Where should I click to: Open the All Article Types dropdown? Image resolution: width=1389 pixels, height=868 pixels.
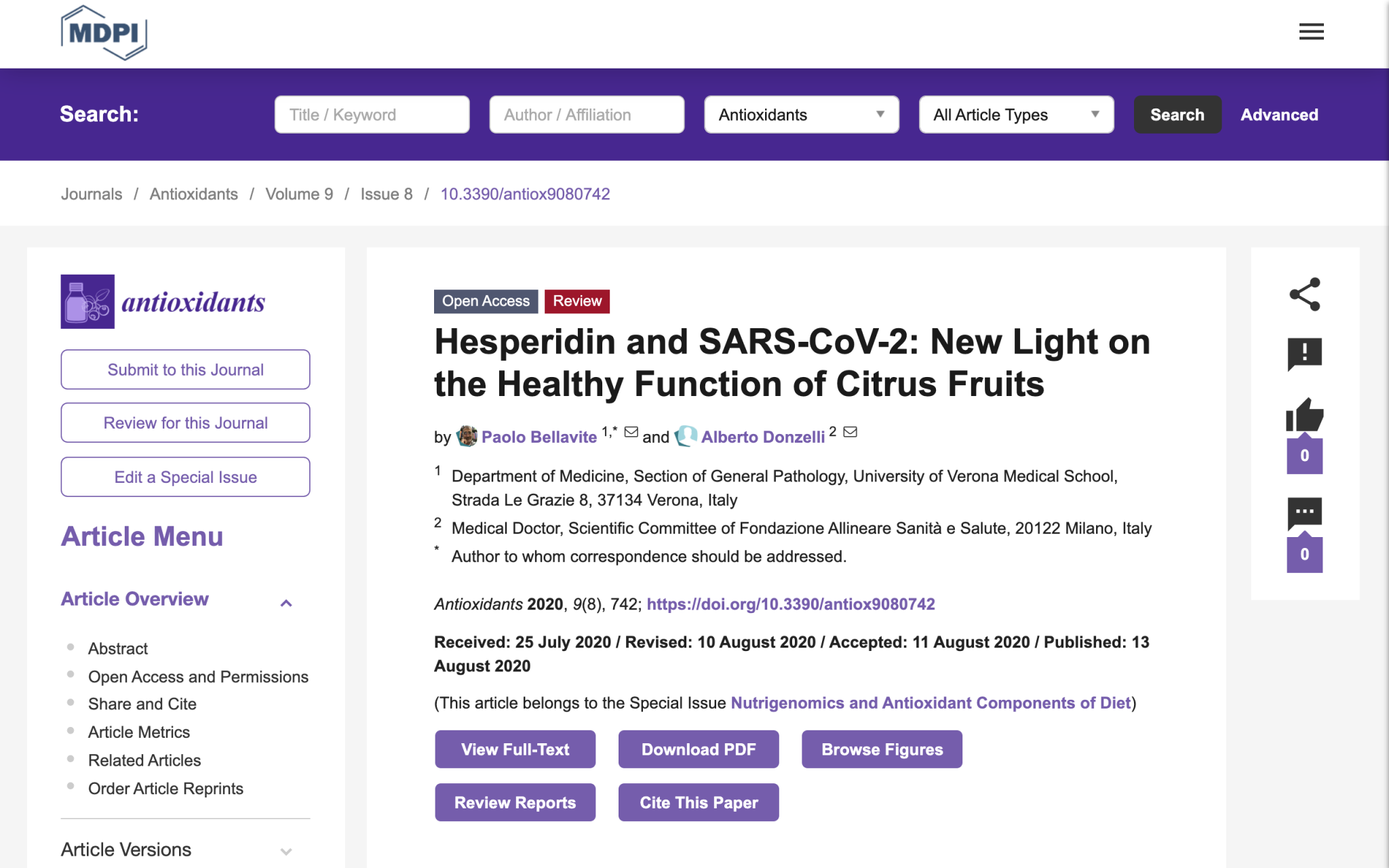pyautogui.click(x=1016, y=115)
